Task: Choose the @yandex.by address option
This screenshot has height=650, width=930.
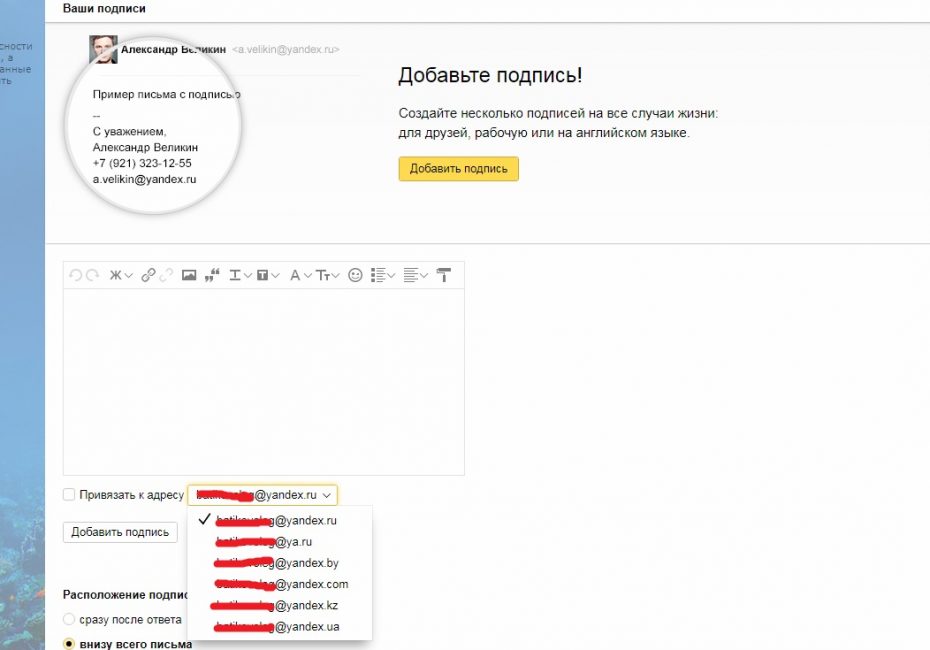Action: [x=280, y=563]
